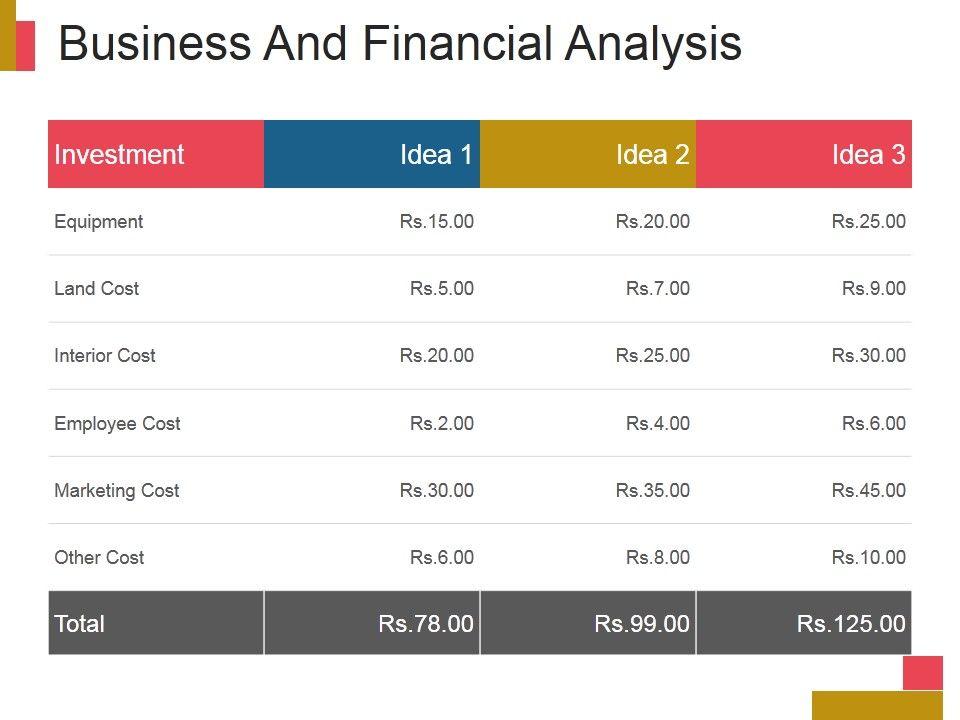This screenshot has height=720, width=960.
Task: Click the Marketing Cost label
Action: coord(117,490)
